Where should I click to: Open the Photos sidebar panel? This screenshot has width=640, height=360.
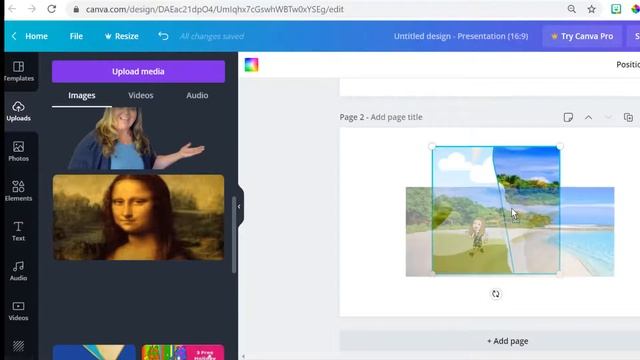(x=18, y=151)
